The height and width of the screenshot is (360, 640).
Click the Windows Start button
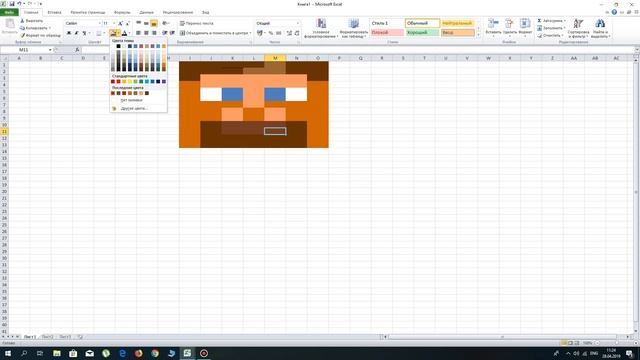7,353
